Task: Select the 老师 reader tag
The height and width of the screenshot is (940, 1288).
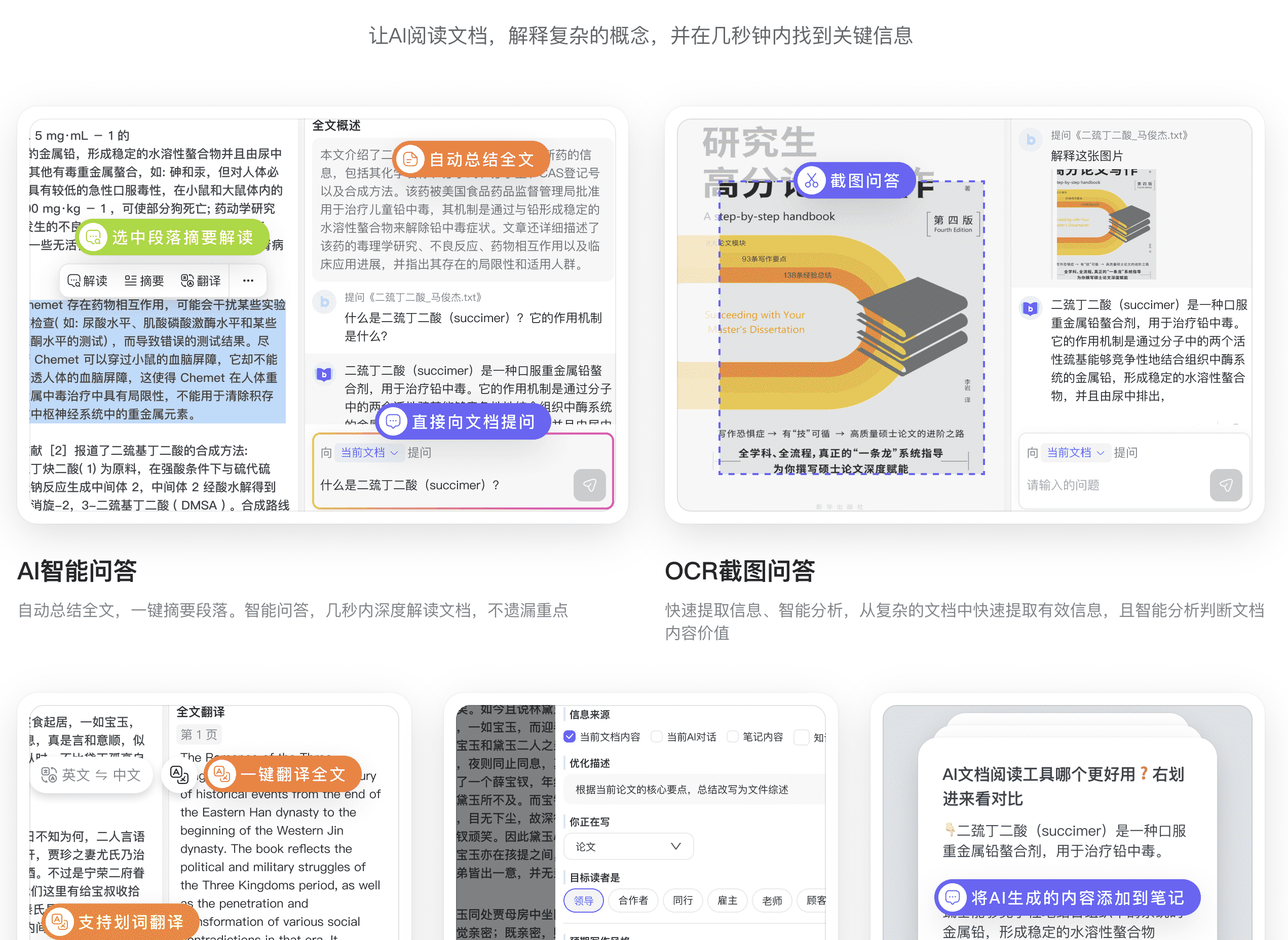Action: tap(772, 900)
